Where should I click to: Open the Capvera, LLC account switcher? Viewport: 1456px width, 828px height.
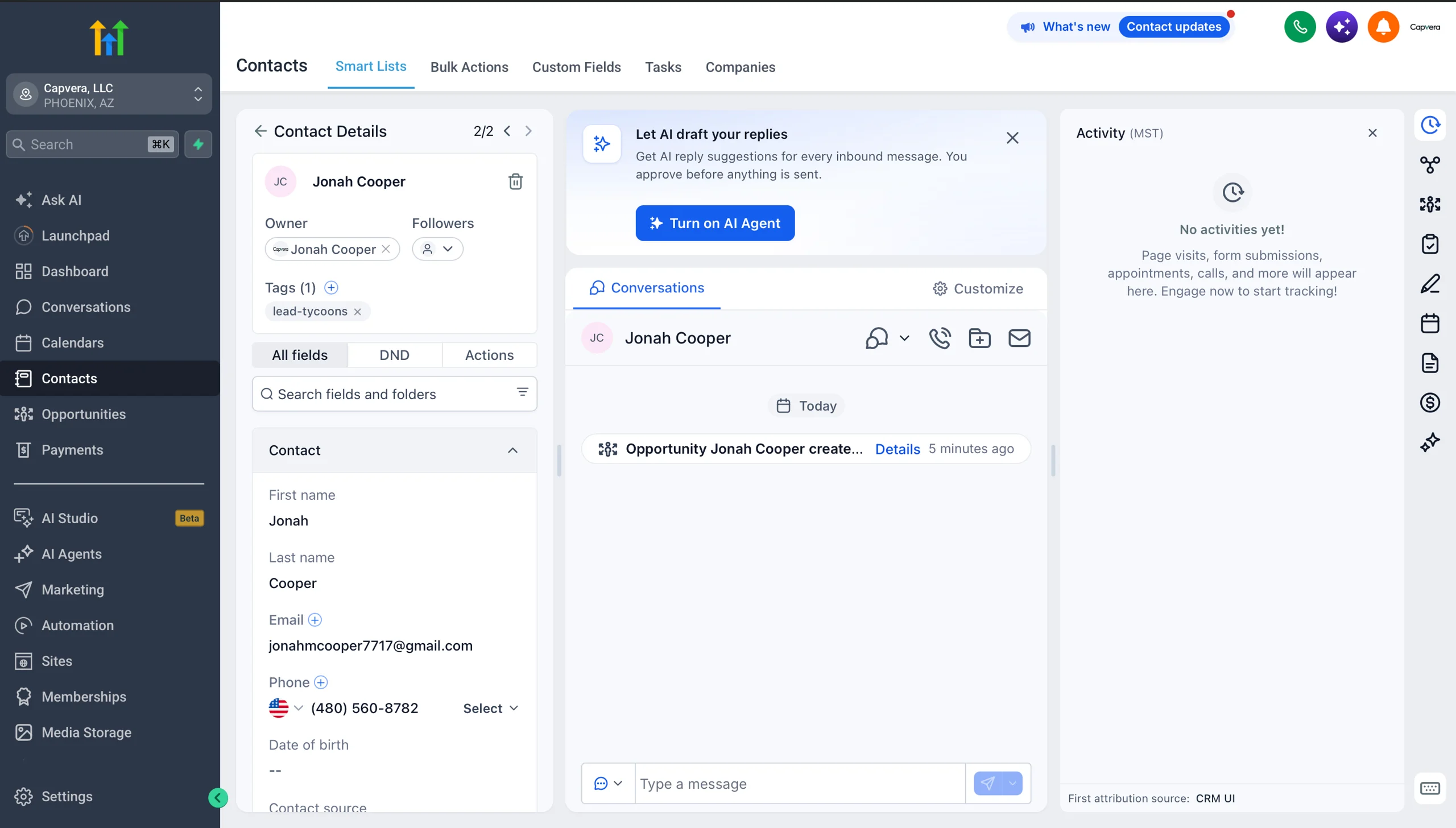(x=109, y=94)
